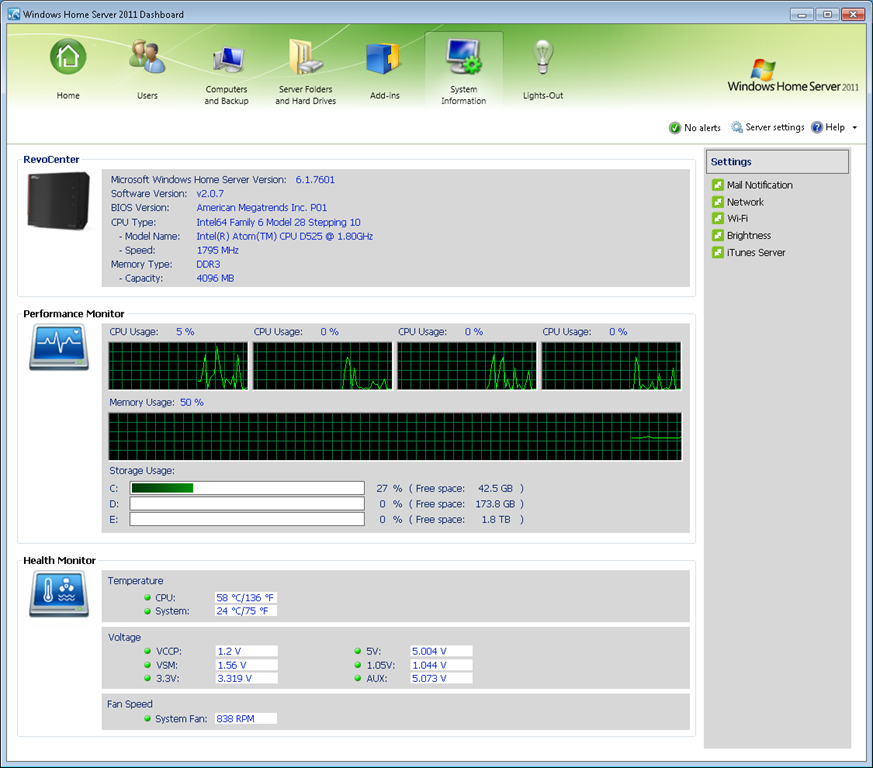Click the Memory Usage graph

coord(395,437)
